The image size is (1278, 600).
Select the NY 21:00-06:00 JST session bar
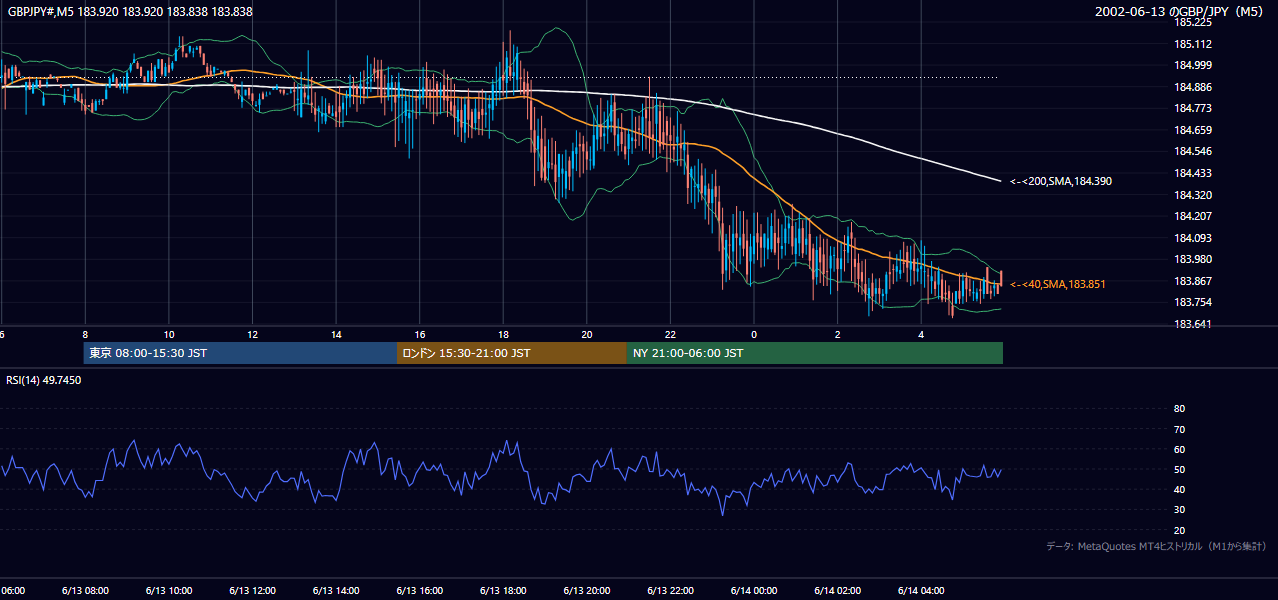pyautogui.click(x=815, y=353)
